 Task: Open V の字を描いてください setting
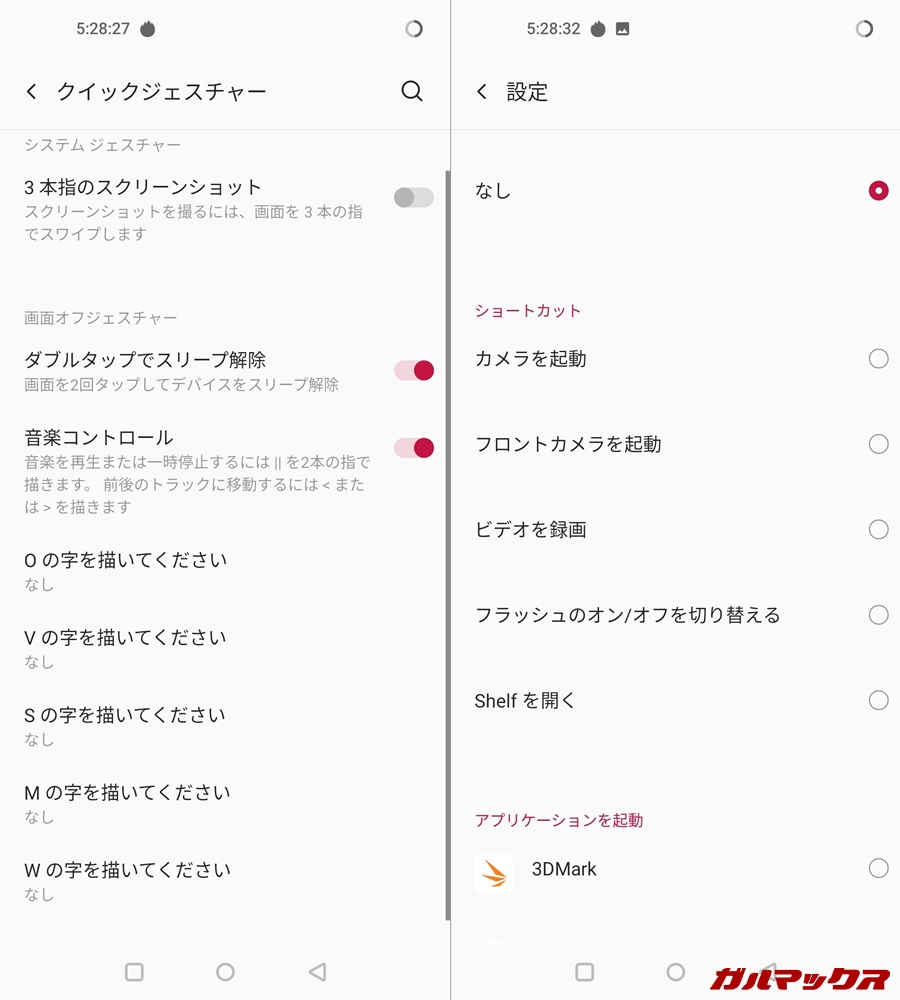coord(126,647)
